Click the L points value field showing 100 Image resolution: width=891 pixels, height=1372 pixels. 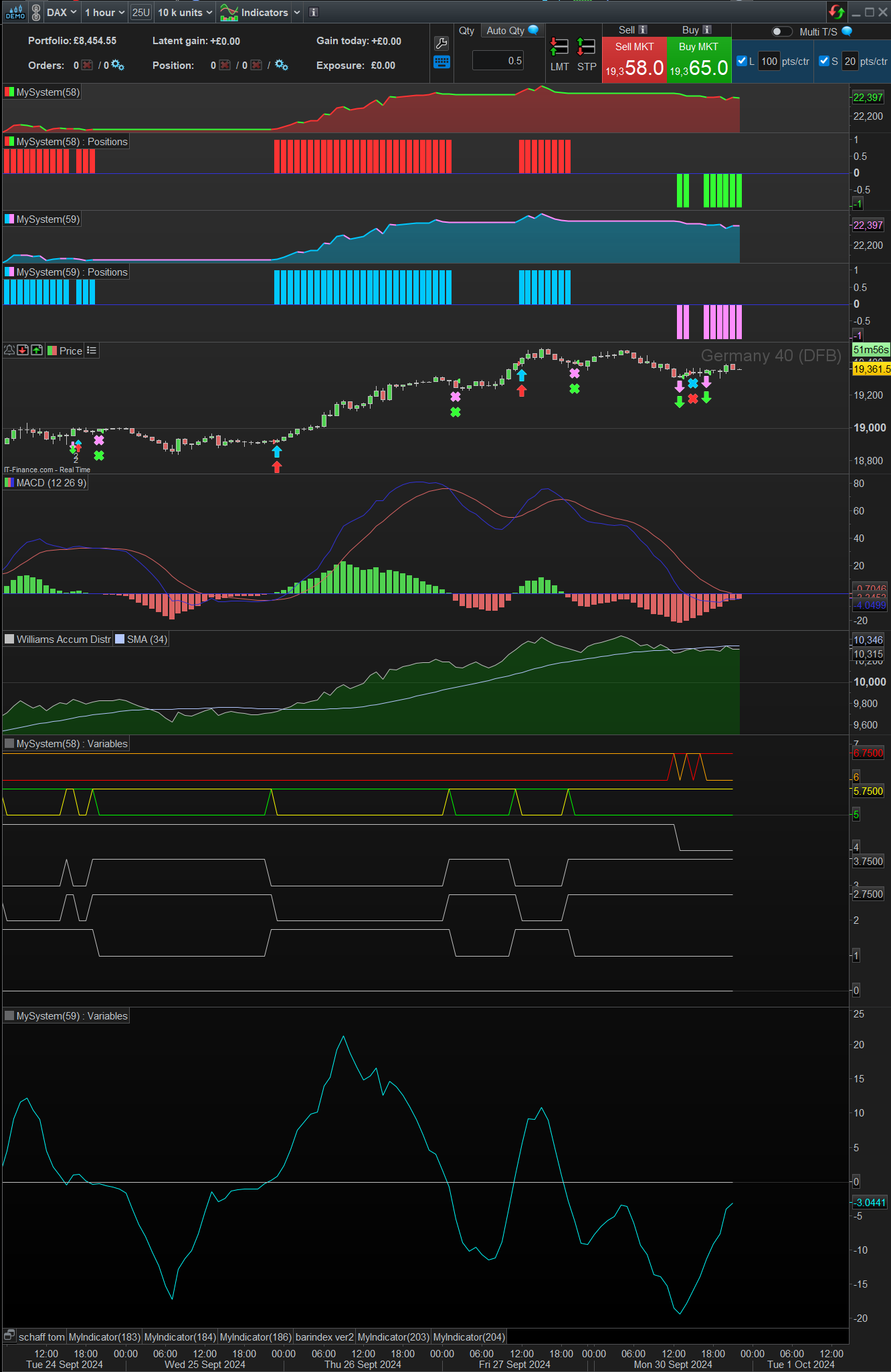point(769,61)
